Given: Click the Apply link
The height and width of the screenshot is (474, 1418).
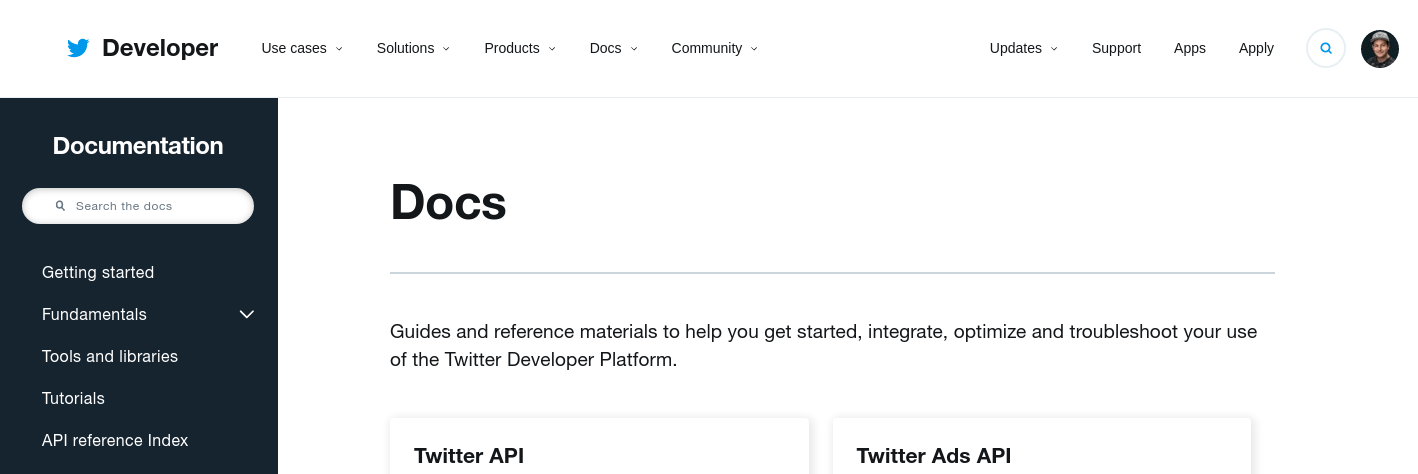Looking at the screenshot, I should pos(1256,48).
